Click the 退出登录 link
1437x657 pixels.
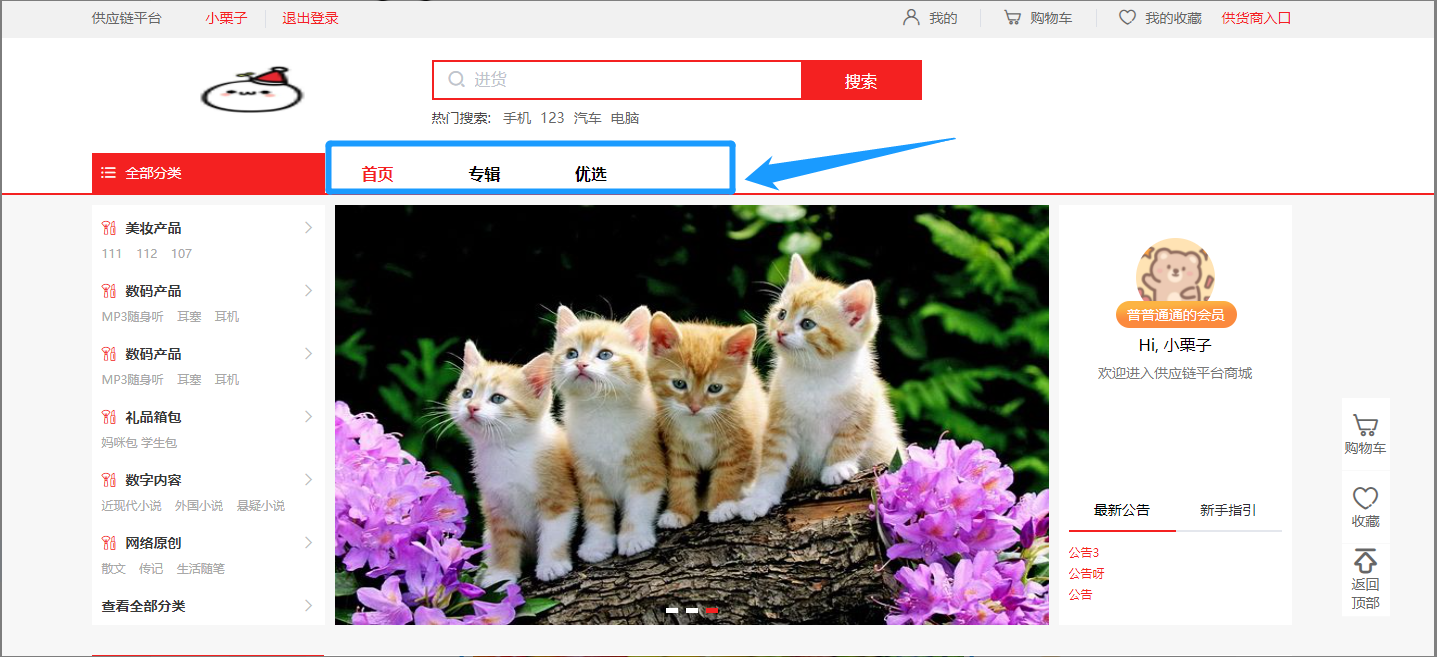point(310,18)
